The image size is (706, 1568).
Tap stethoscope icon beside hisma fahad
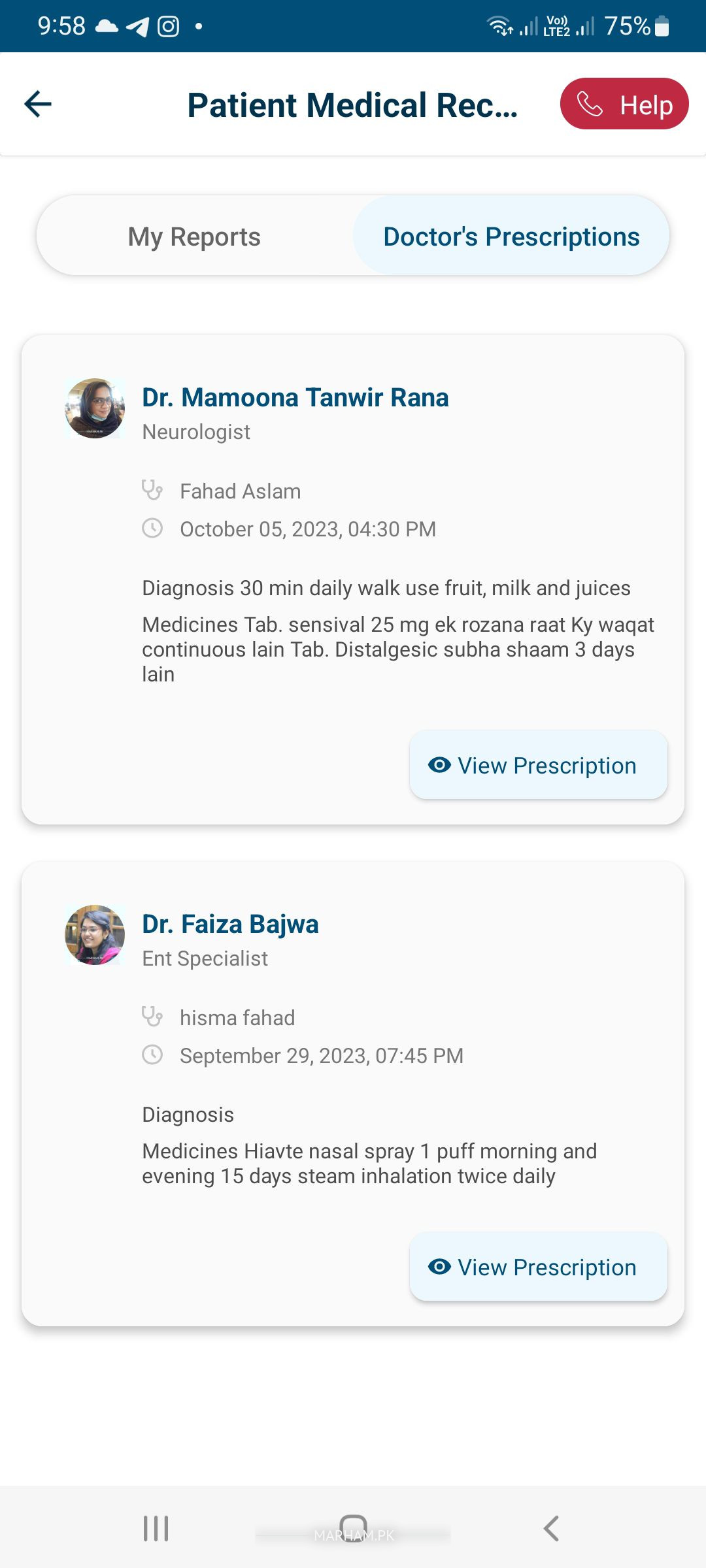point(152,1017)
